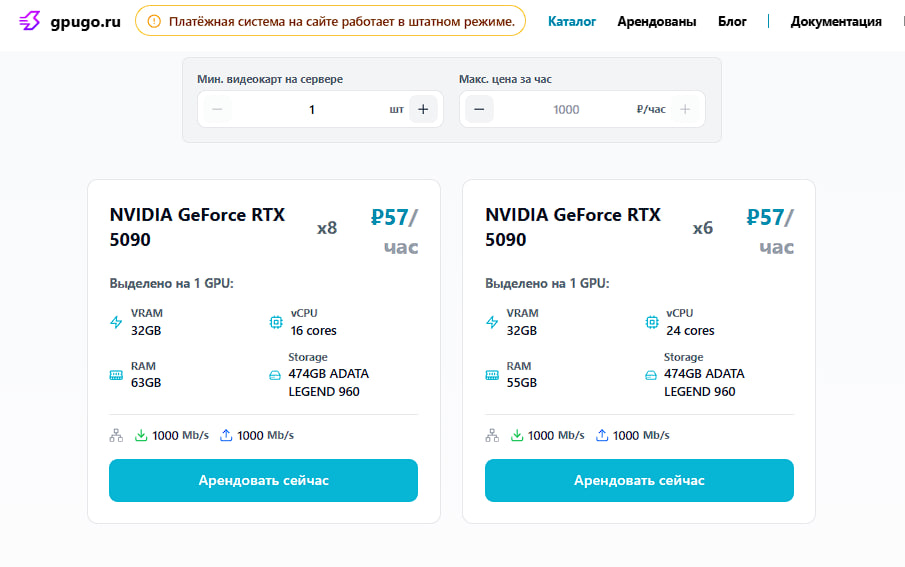The height and width of the screenshot is (567, 905).
Task: Click the x8 GPU count label
Action: click(327, 228)
